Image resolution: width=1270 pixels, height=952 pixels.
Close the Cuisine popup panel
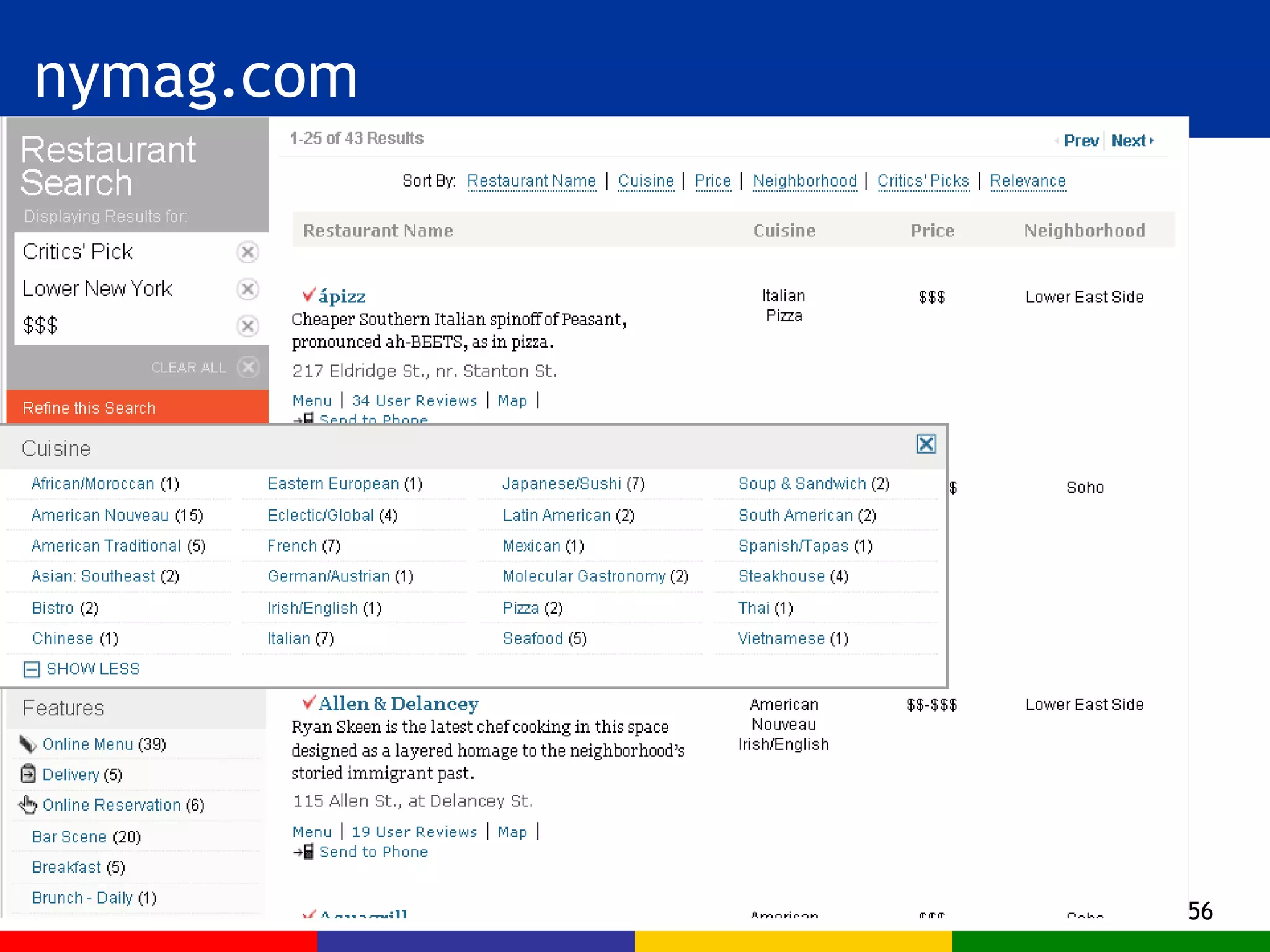926,444
